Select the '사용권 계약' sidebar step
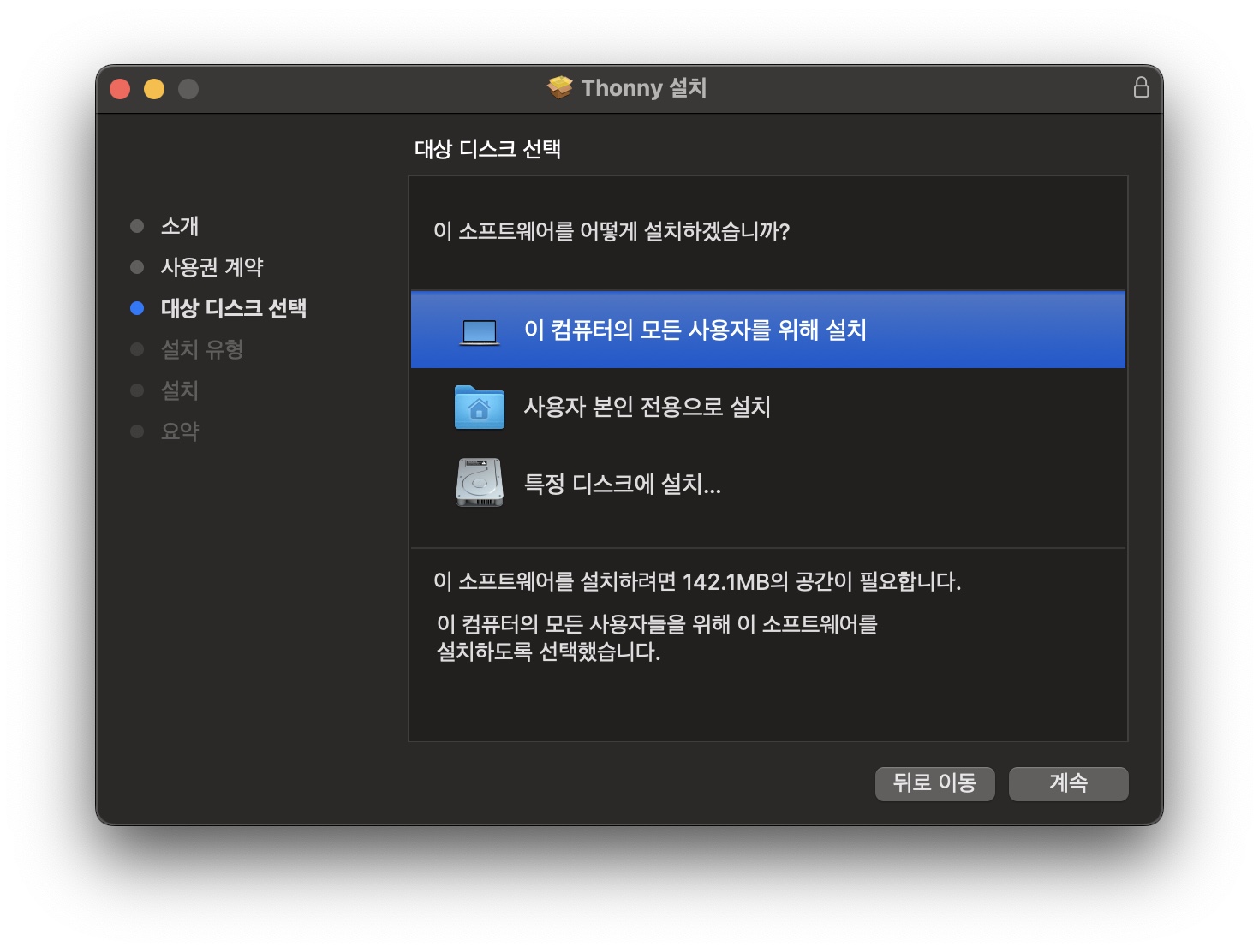This screenshot has height=952, width=1259. (212, 267)
